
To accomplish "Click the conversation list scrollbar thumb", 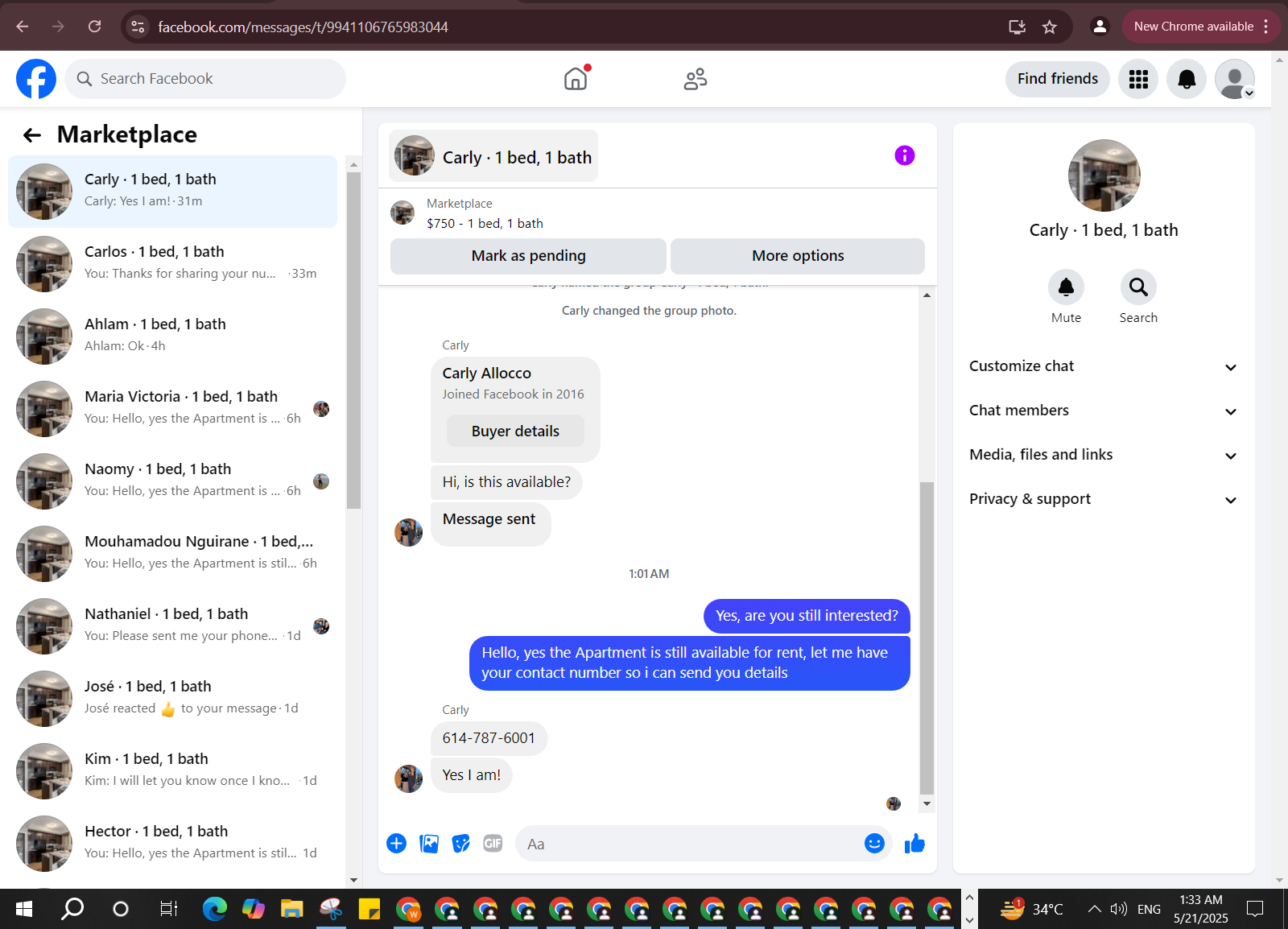I will 353,341.
